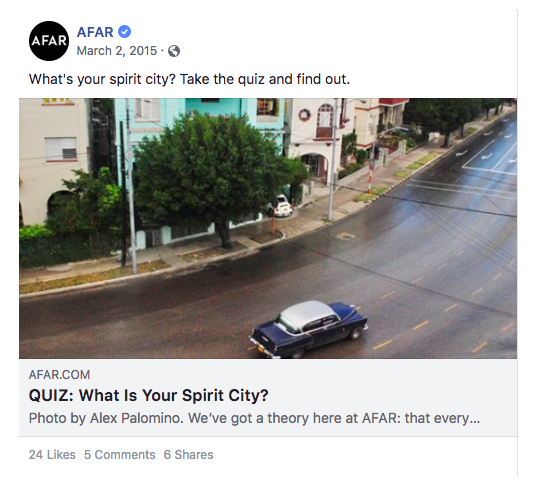The height and width of the screenshot is (485, 556).
Task: Show the 5 Comments
Action: (x=119, y=455)
